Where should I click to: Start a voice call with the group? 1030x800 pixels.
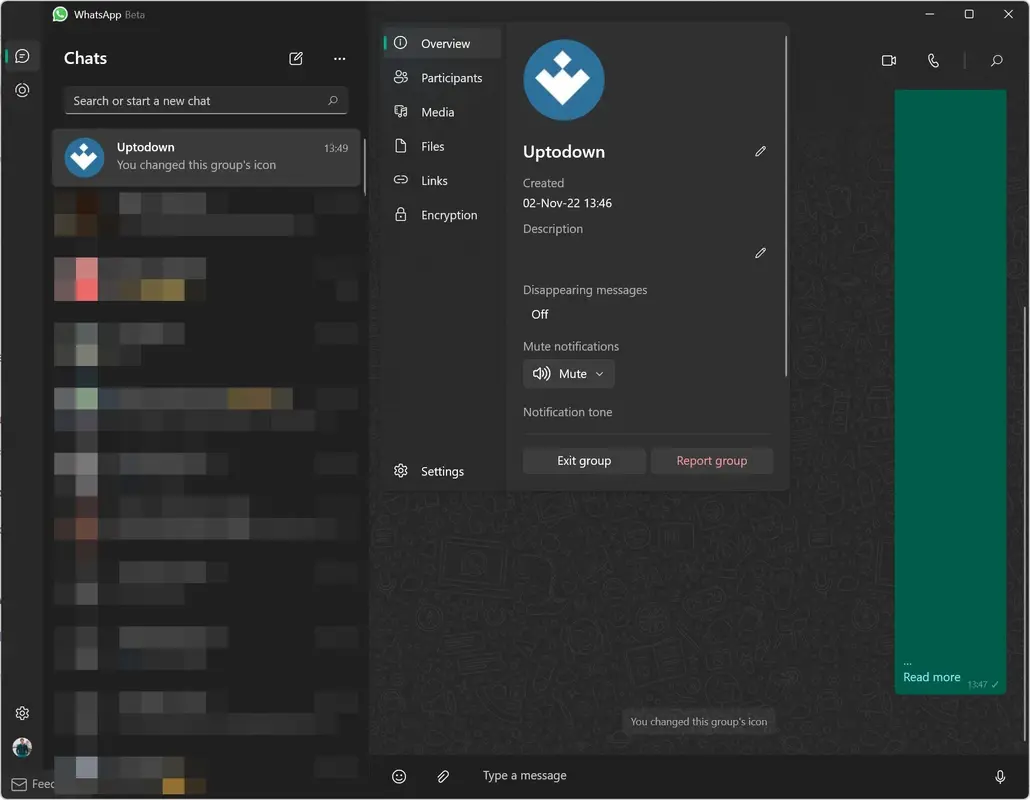pyautogui.click(x=933, y=60)
